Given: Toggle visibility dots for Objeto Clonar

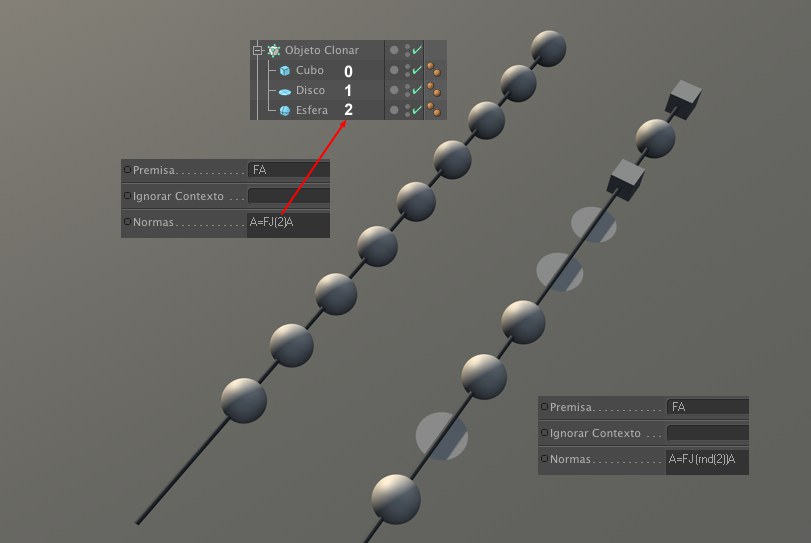Looking at the screenshot, I should point(407,50).
